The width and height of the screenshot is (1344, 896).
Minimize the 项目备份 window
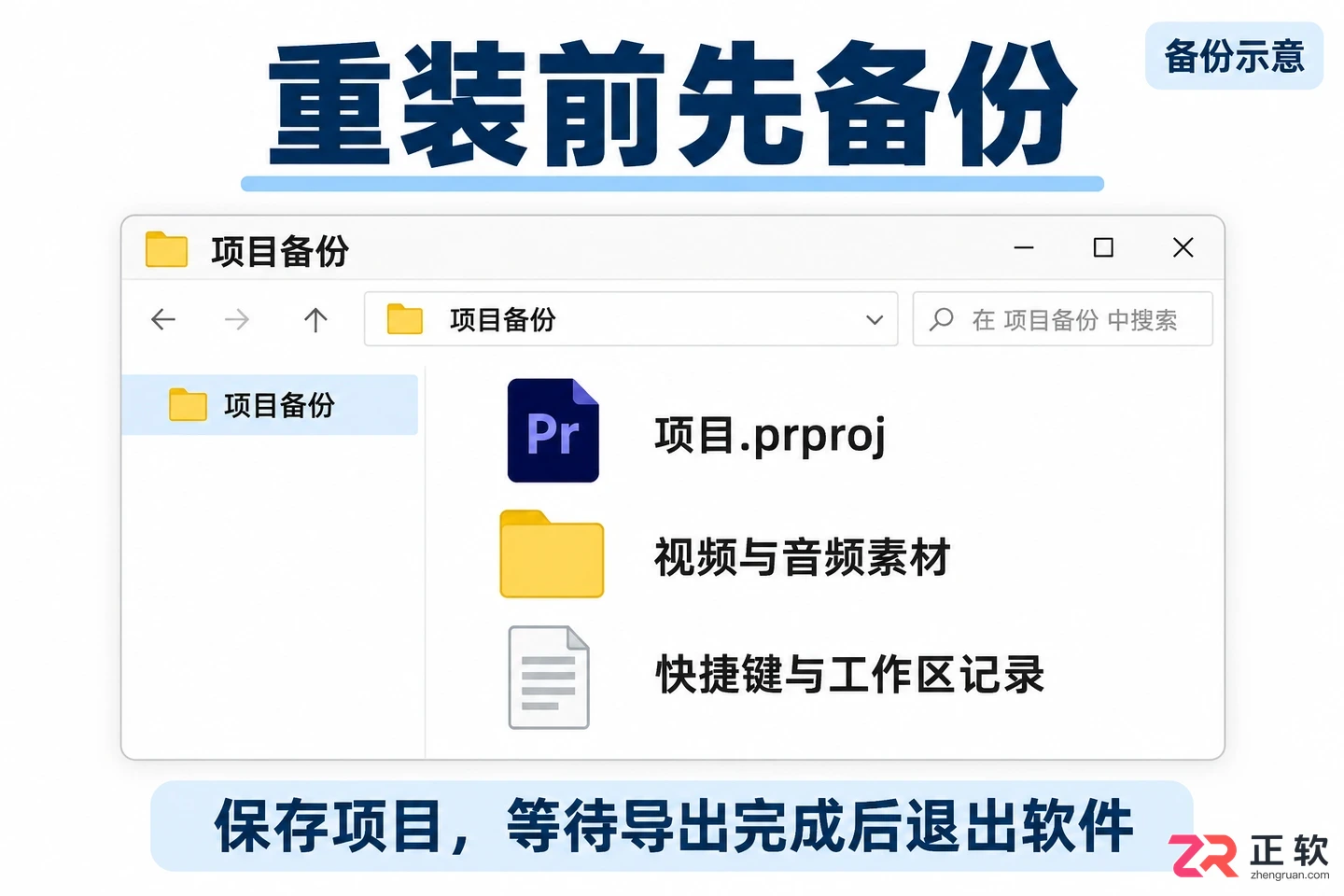click(1024, 247)
